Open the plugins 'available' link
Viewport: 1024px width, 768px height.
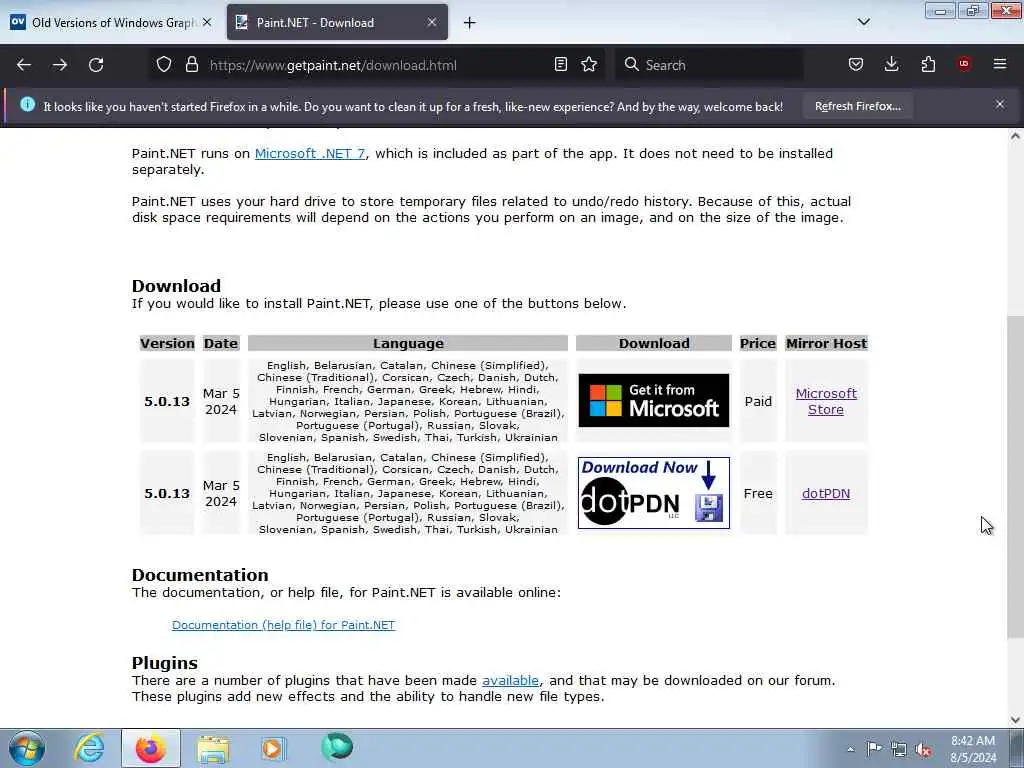[x=510, y=680]
